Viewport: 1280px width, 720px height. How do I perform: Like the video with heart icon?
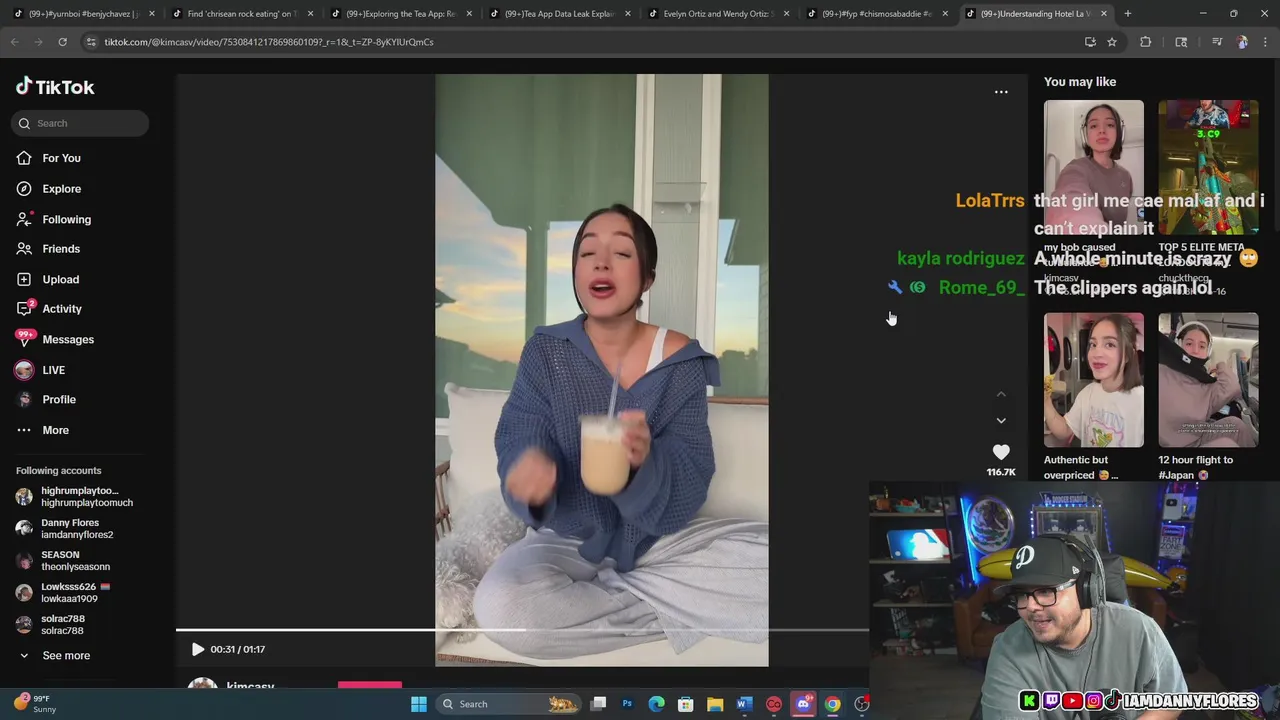tap(1001, 452)
